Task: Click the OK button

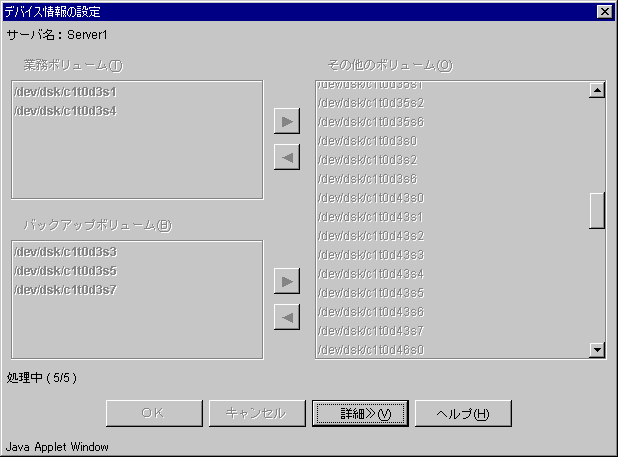Action: (x=154, y=414)
